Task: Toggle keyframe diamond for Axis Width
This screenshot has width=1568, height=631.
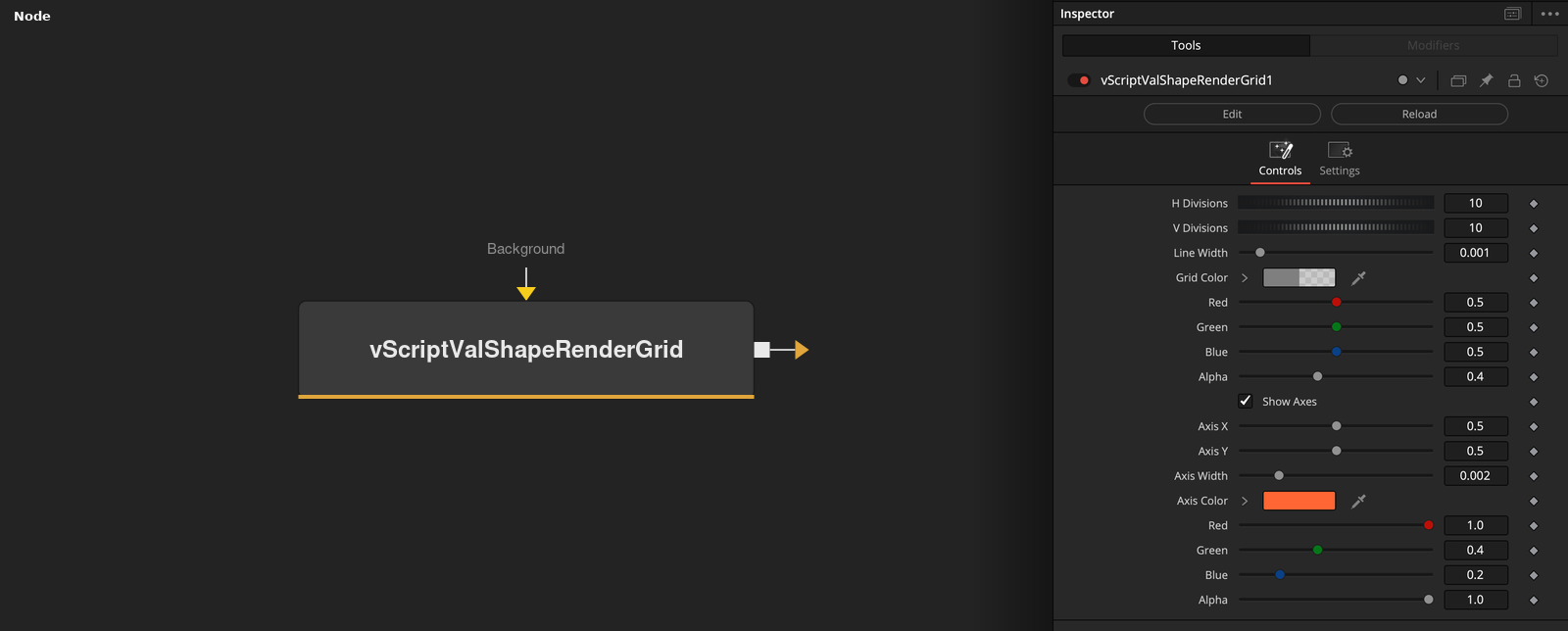Action: (x=1534, y=476)
